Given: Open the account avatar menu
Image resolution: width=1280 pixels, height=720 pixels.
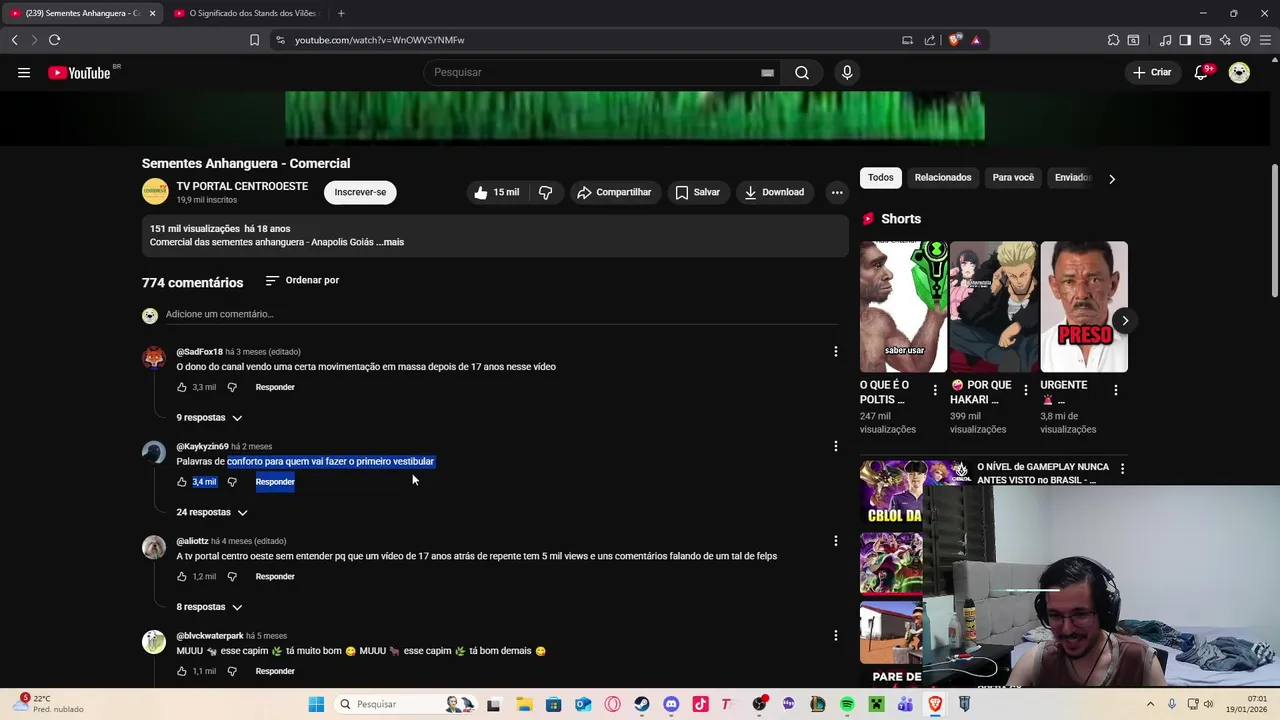Looking at the screenshot, I should pyautogui.click(x=1239, y=72).
